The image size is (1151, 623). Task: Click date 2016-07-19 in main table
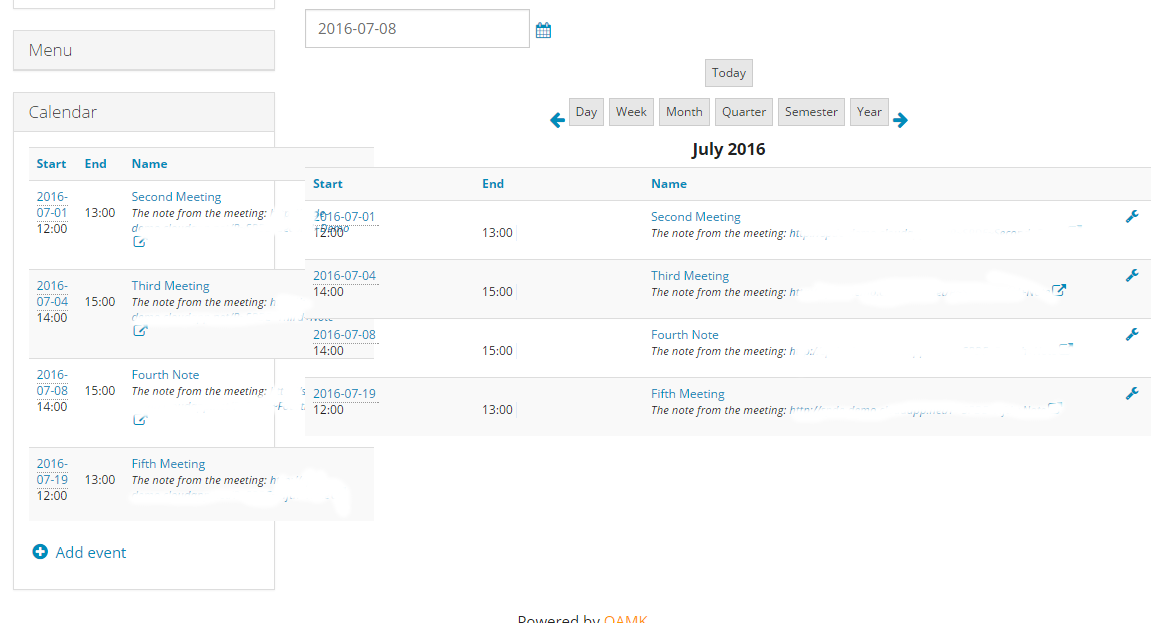pyautogui.click(x=344, y=393)
